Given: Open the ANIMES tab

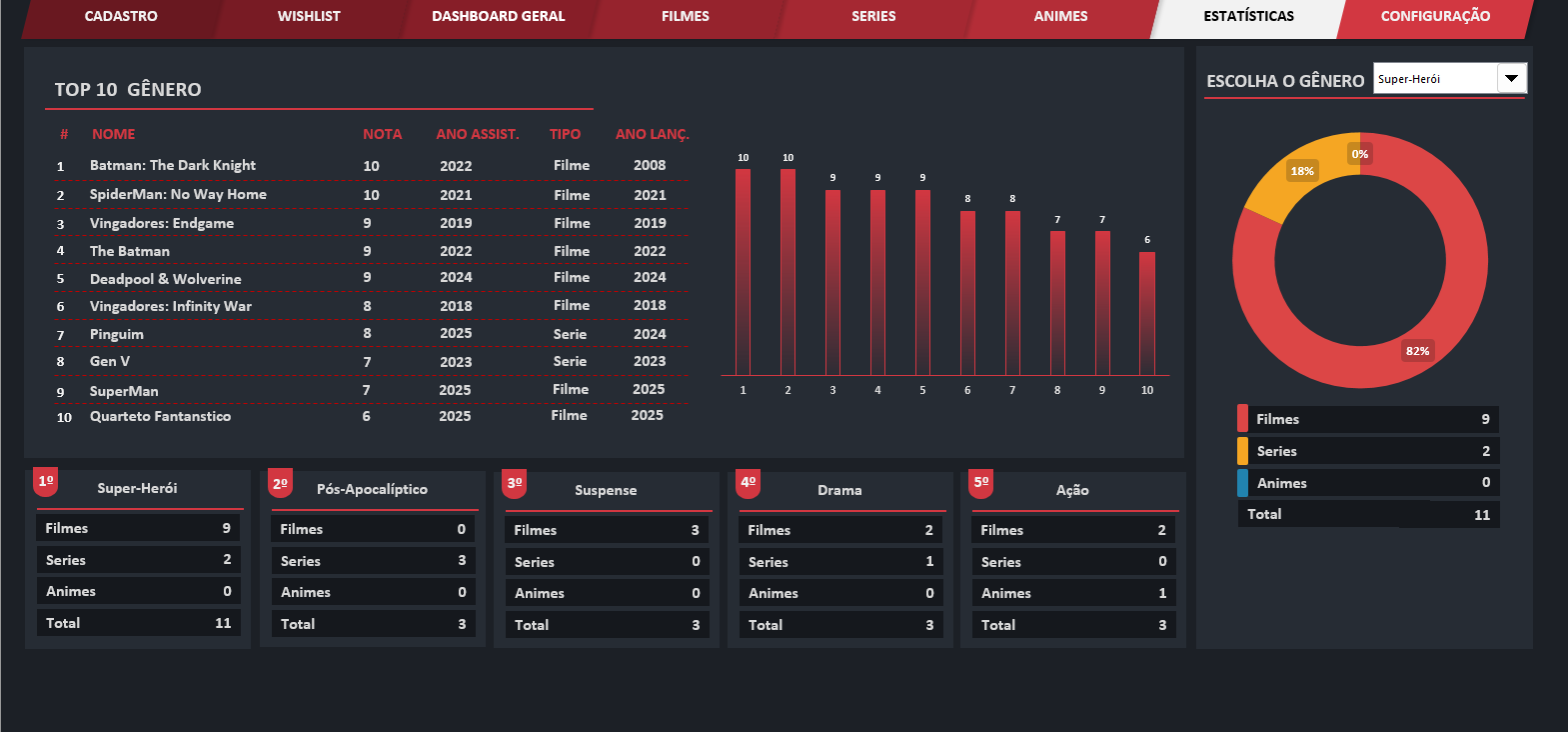Looking at the screenshot, I should coord(1060,17).
